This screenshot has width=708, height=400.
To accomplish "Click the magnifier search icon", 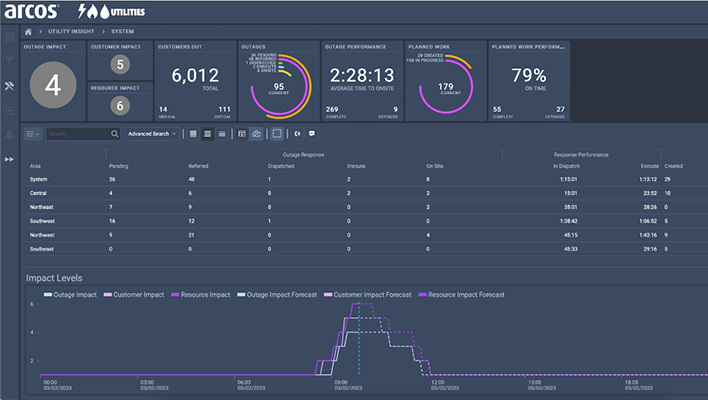I will tap(115, 133).
